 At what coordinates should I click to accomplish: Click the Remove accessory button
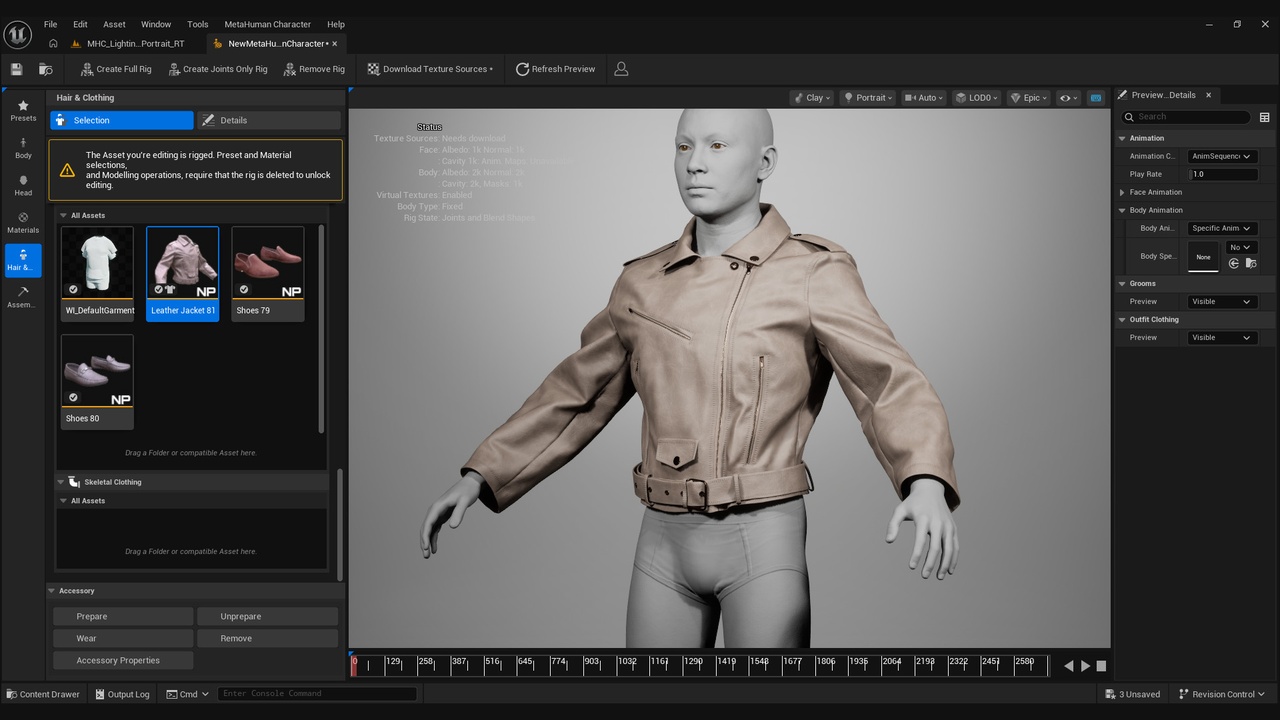[x=267, y=638]
